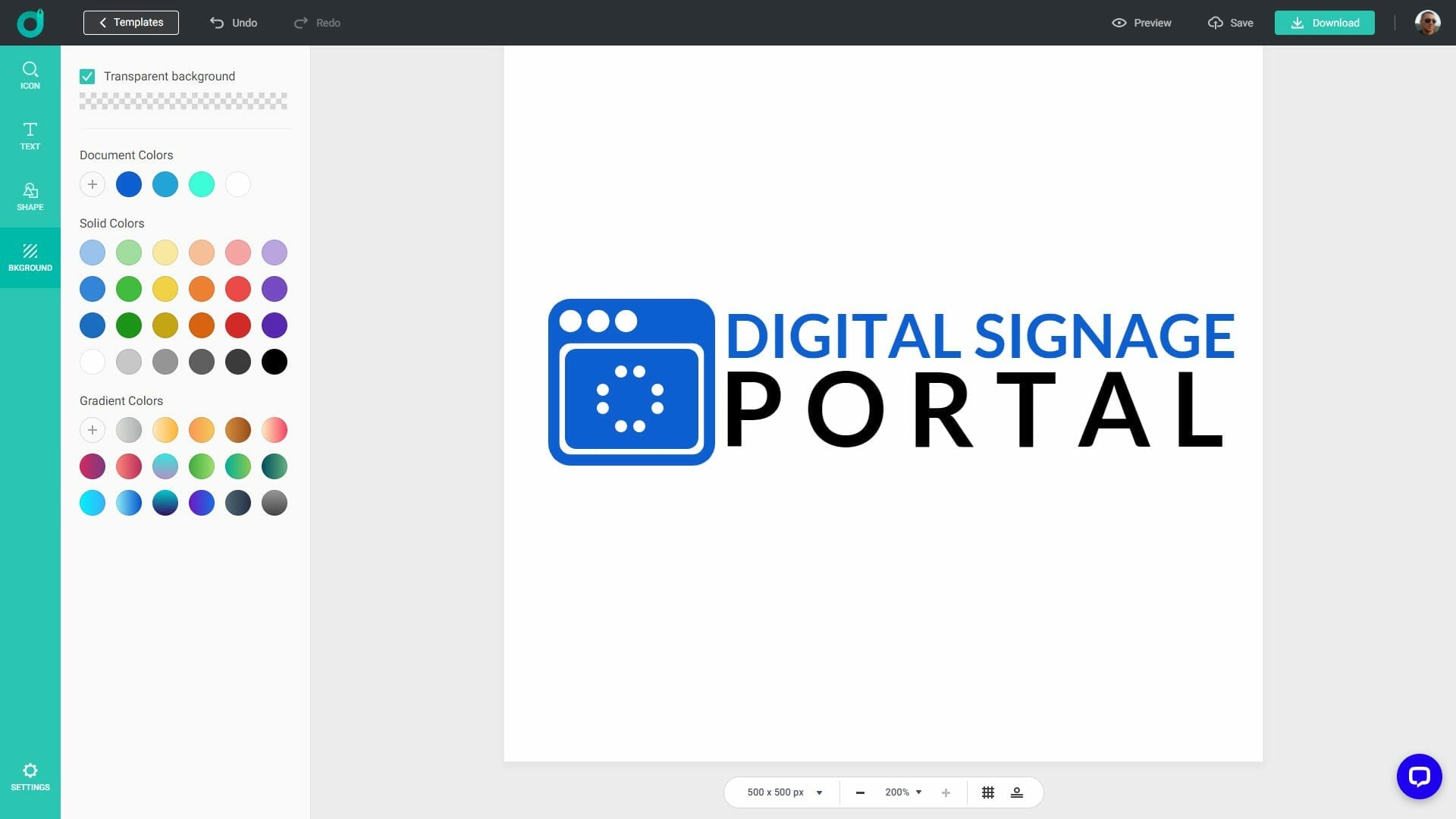Pick the dark blue document color swatch
1456x819 pixels.
[129, 184]
